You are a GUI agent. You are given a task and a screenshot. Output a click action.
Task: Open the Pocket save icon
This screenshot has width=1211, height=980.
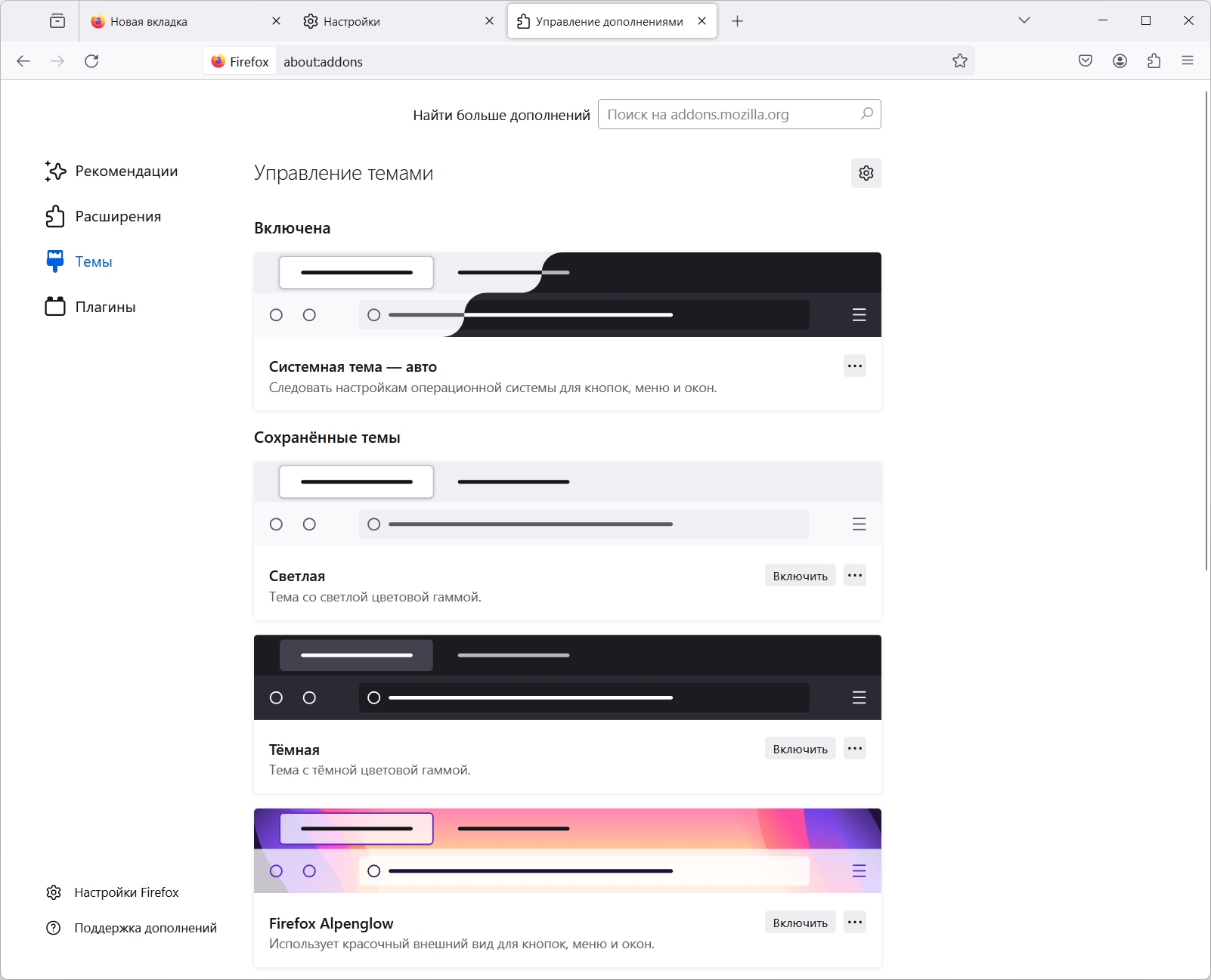tap(1086, 61)
